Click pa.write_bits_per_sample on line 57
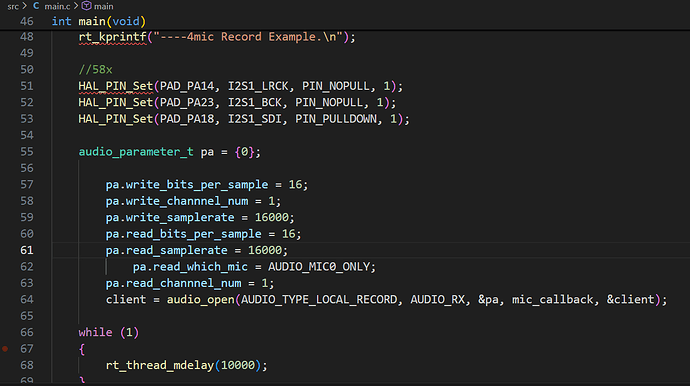Viewport: 690px width, 386px height. pos(187,184)
